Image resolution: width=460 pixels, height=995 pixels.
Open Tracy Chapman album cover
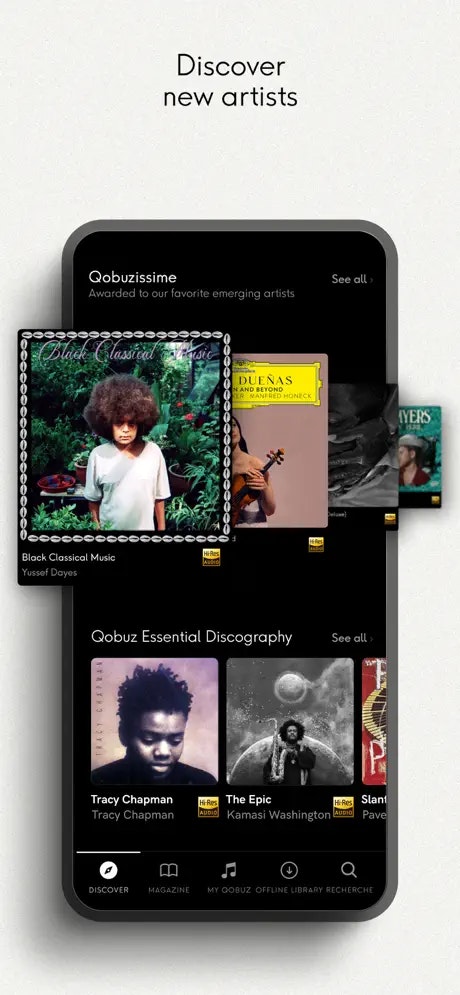pos(154,722)
